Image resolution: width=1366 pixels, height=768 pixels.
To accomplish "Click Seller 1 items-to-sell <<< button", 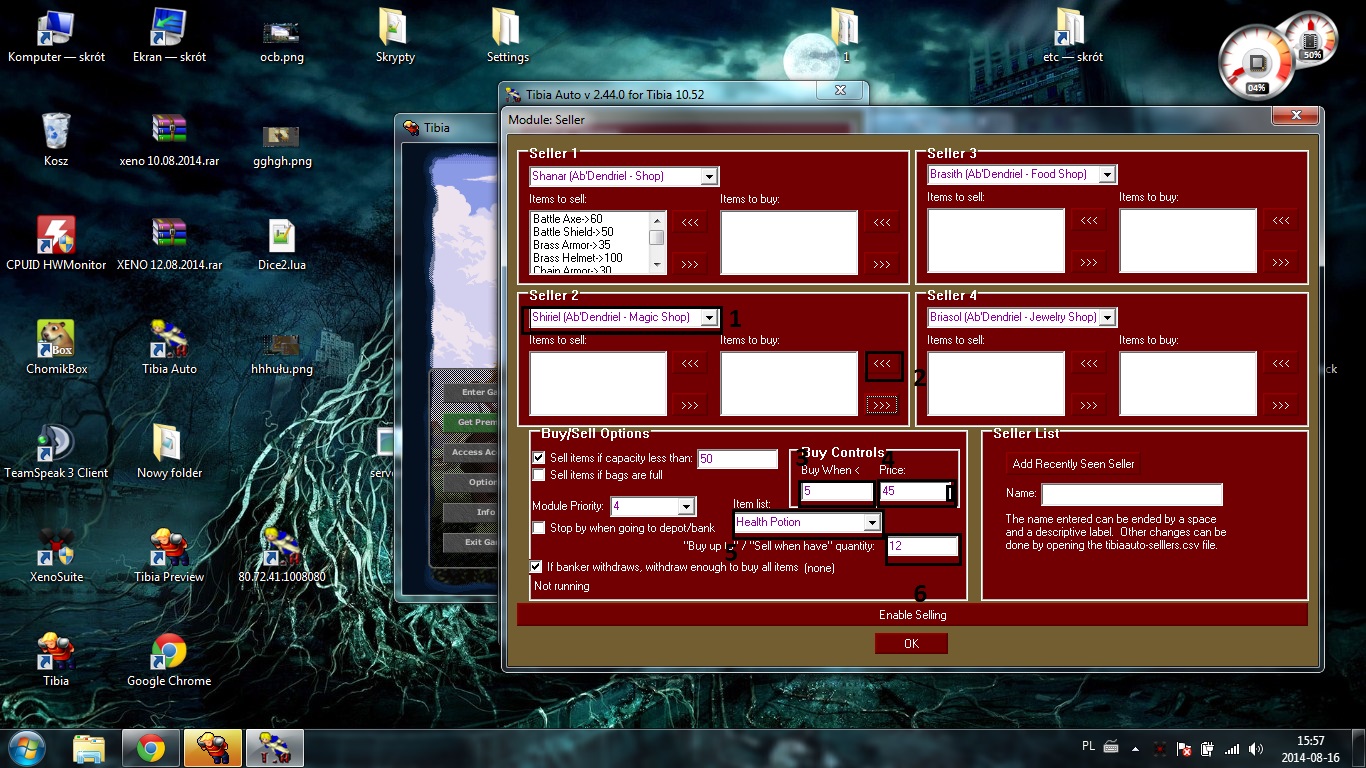I will pos(690,222).
